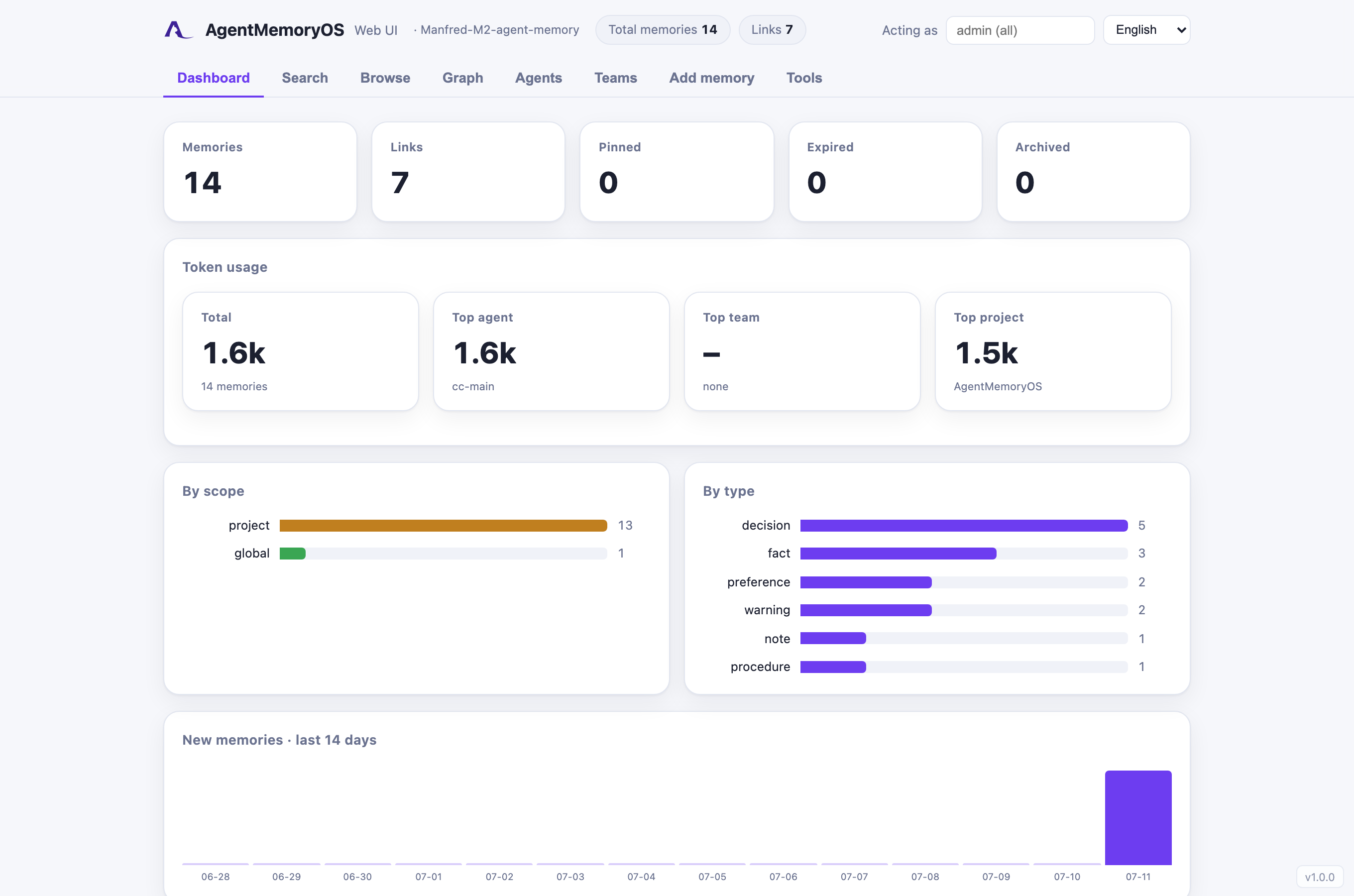Open the Teams tab

coord(615,78)
